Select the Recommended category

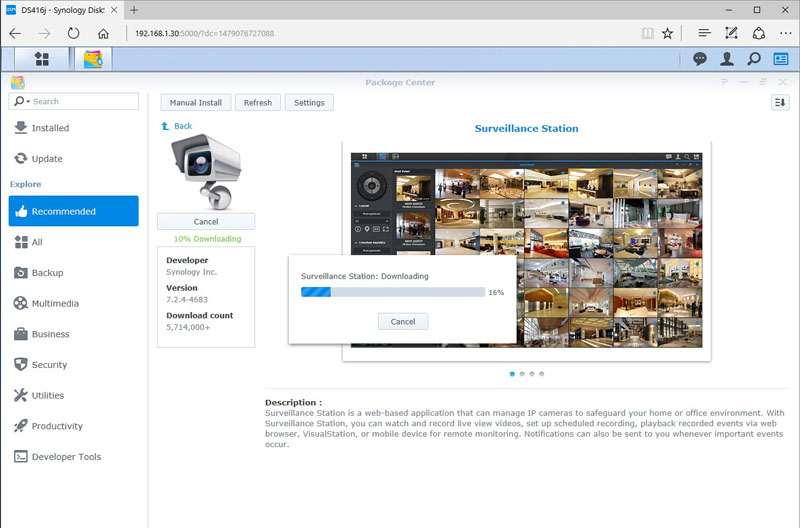[x=73, y=211]
